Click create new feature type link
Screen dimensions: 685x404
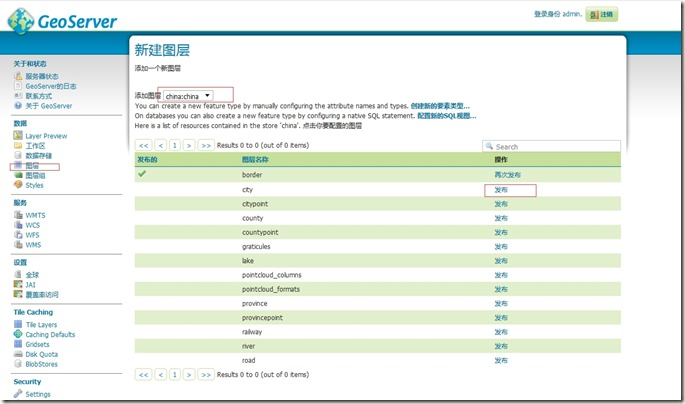(440, 106)
